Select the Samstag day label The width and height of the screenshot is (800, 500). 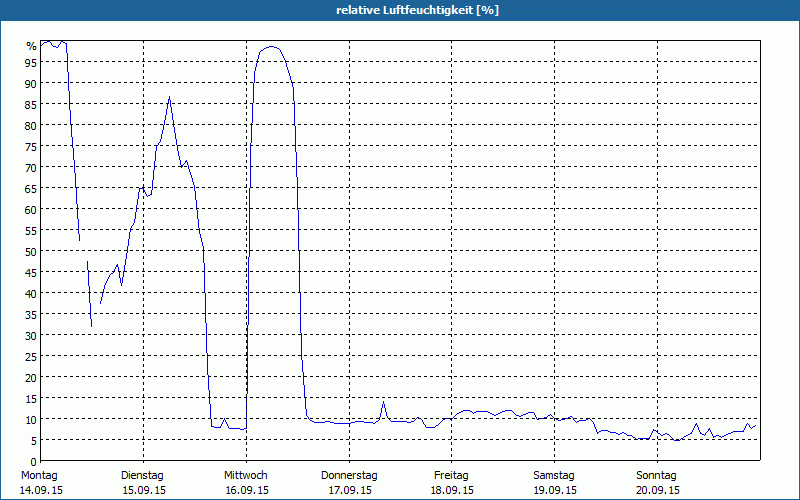554,476
